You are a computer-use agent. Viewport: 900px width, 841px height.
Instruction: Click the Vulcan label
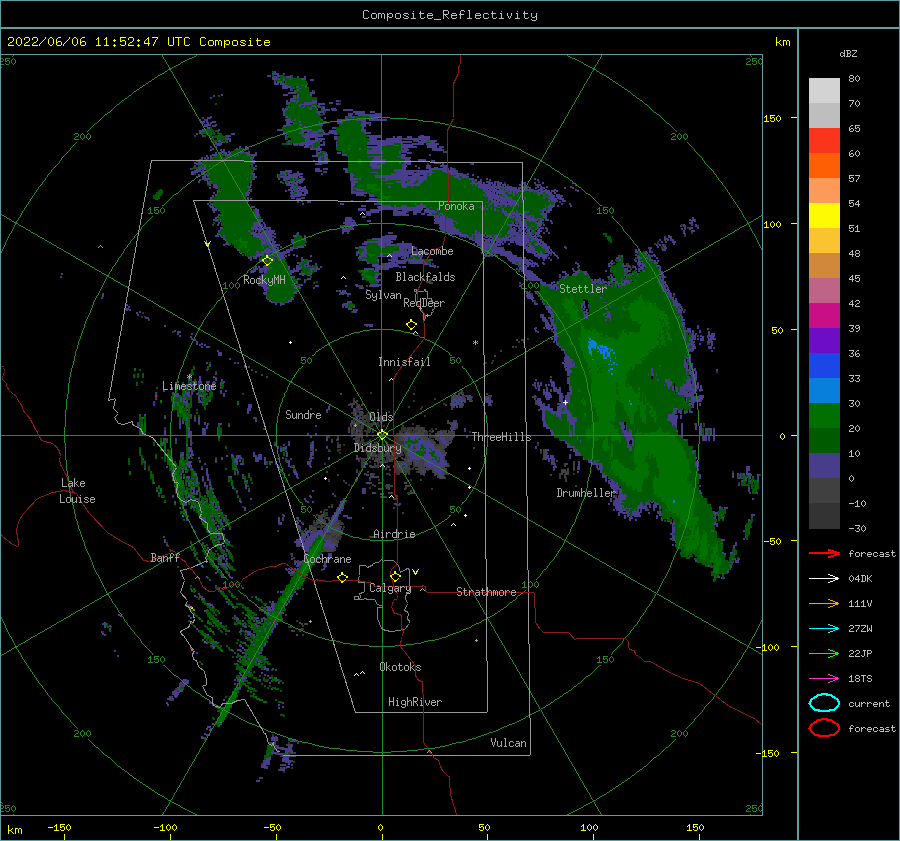tap(508, 743)
